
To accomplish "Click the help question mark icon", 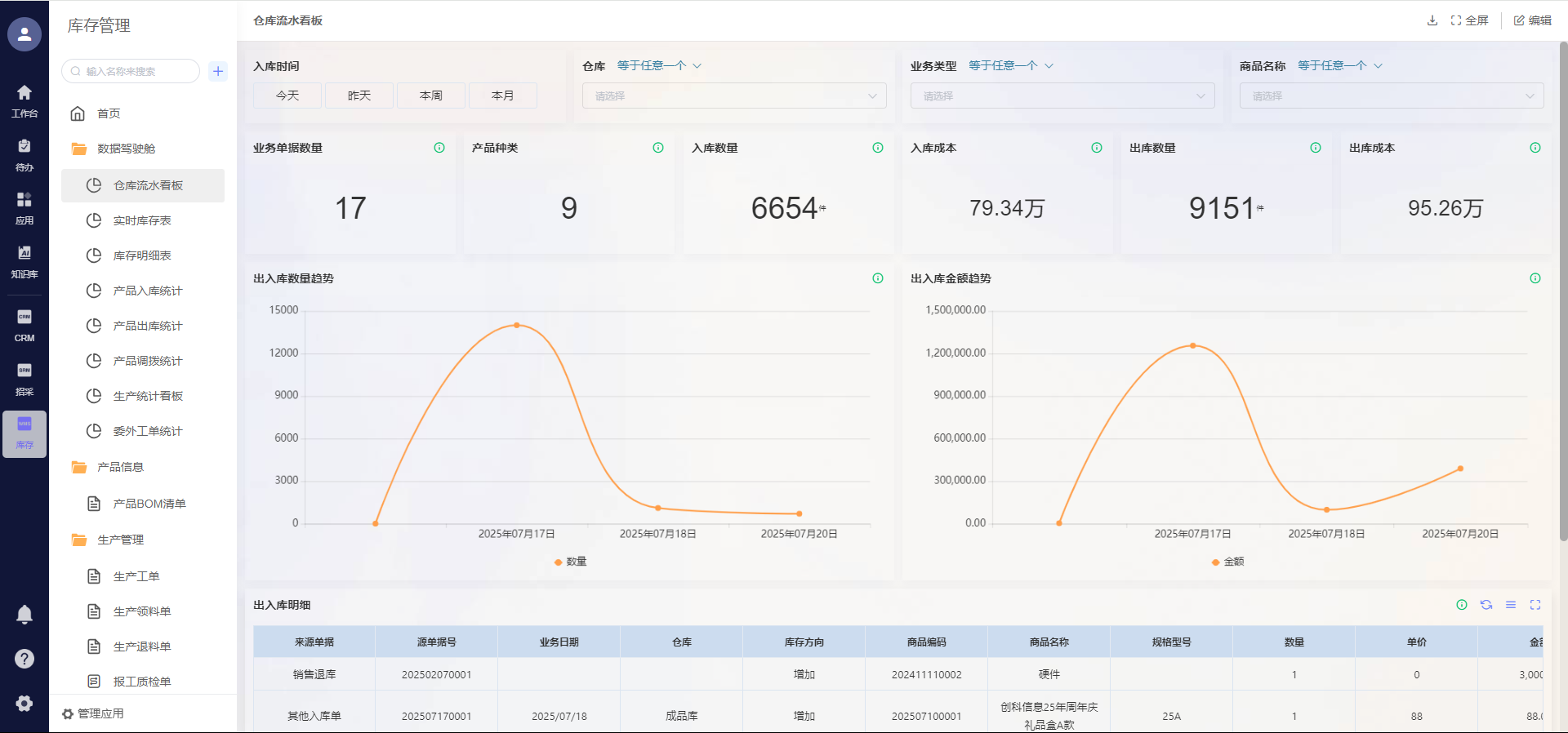I will click(x=24, y=659).
